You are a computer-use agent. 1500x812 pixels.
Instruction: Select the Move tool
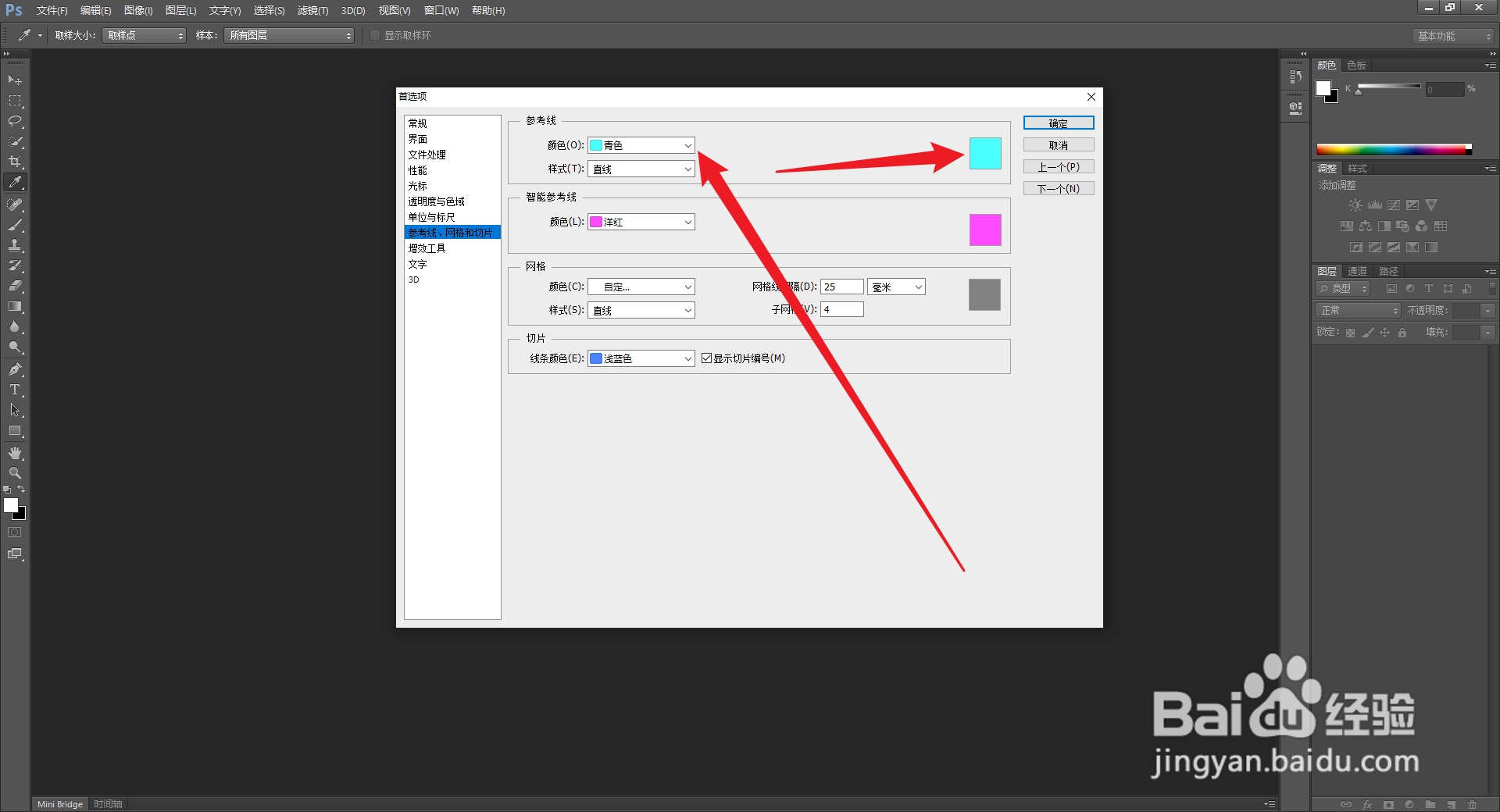pyautogui.click(x=15, y=80)
